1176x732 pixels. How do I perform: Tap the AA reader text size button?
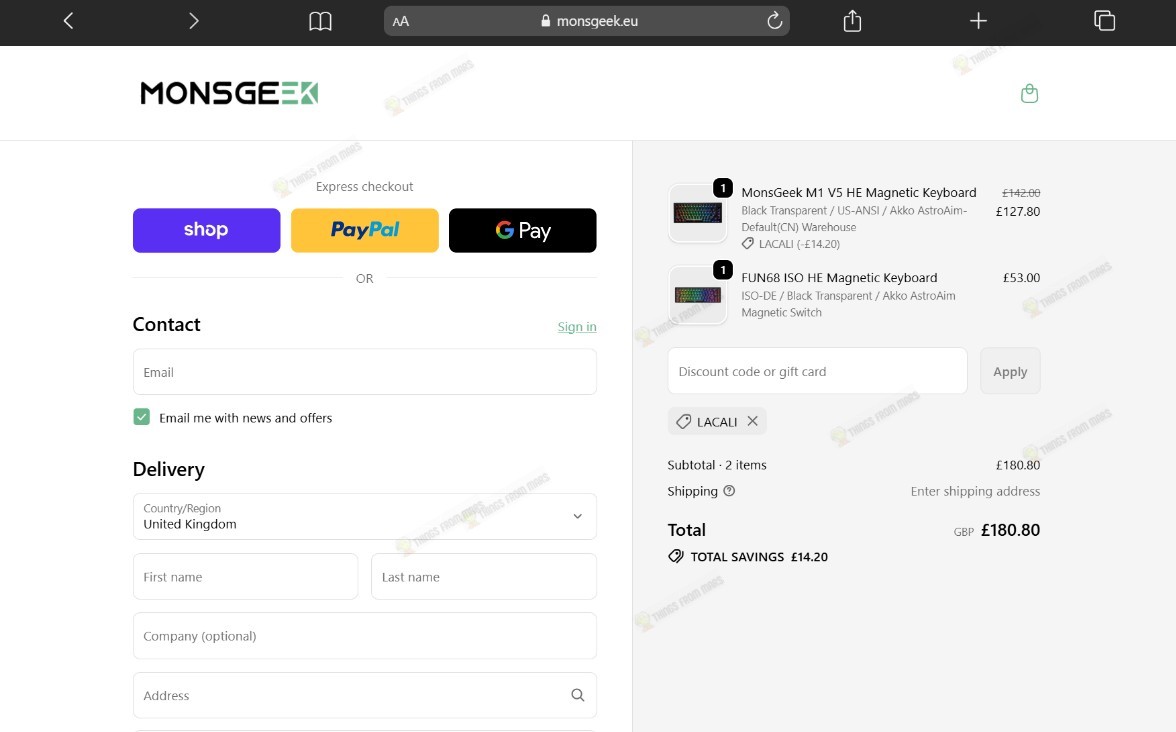pos(401,22)
